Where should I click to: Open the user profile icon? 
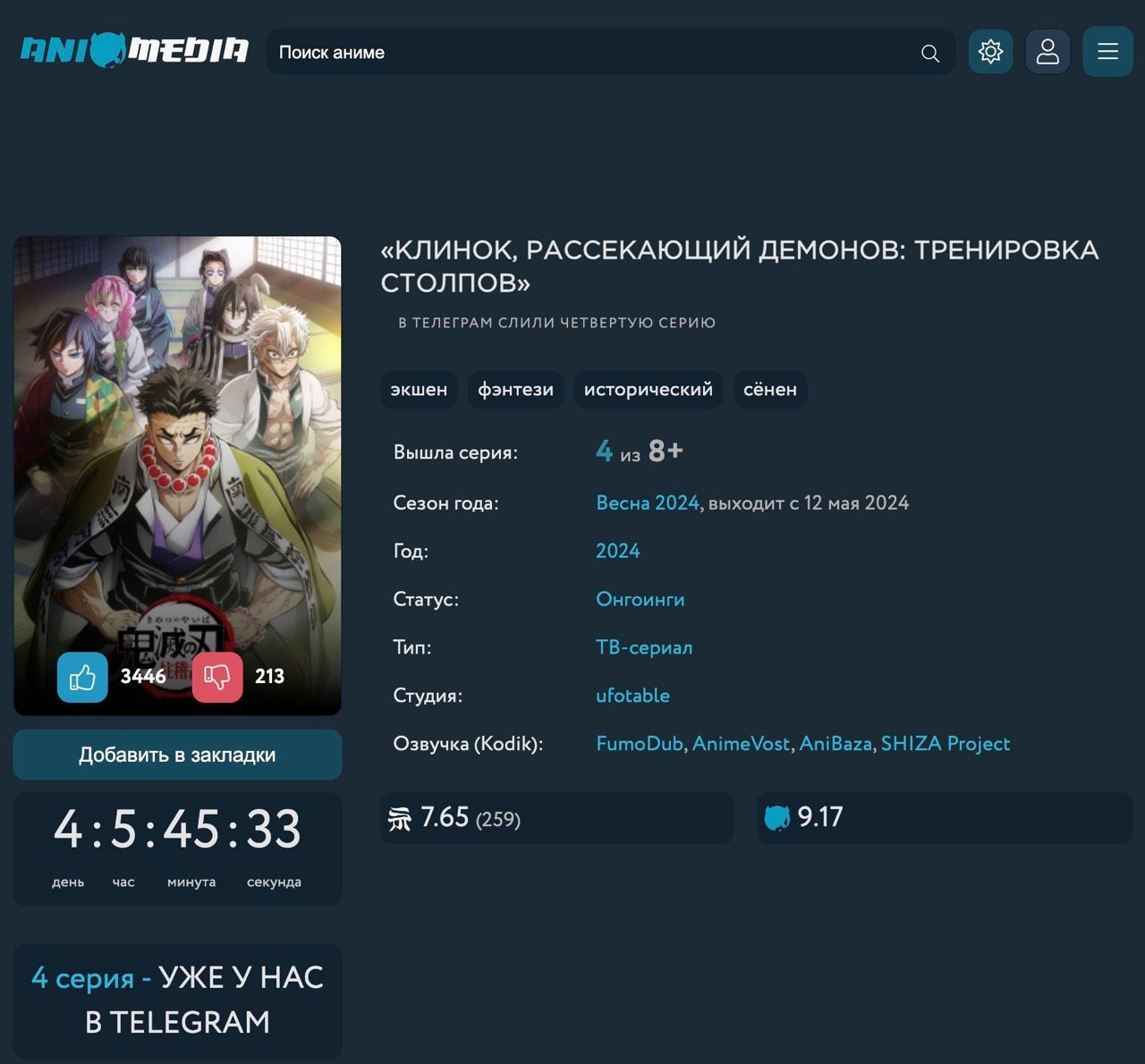[1047, 51]
